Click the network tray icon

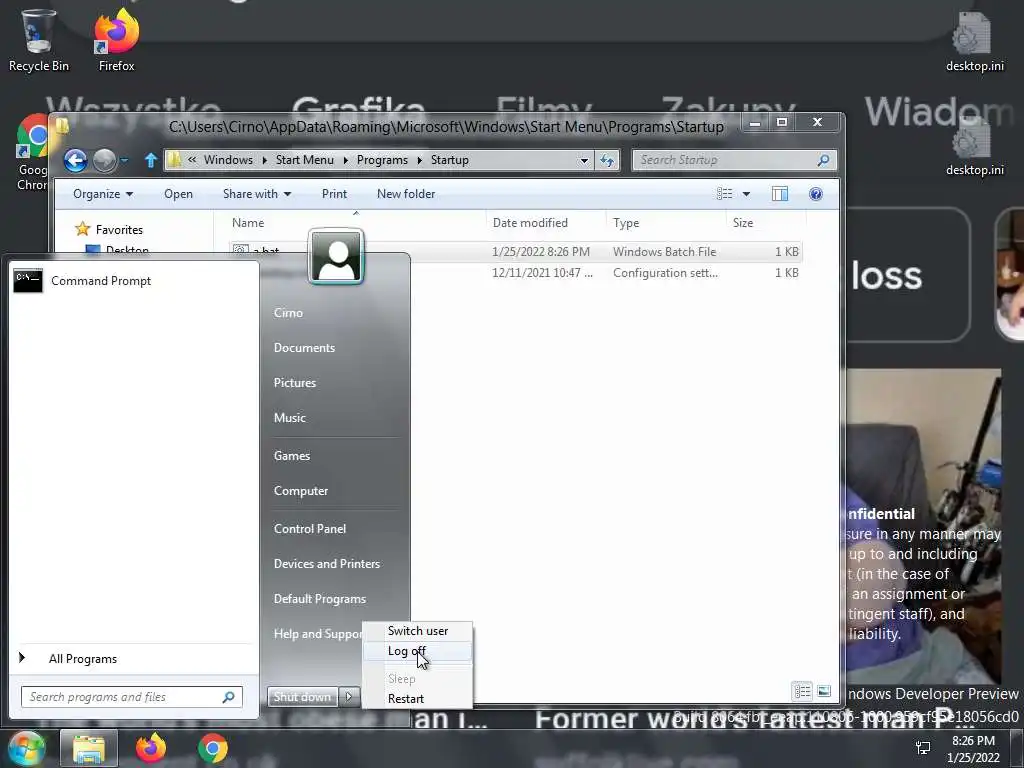[923, 748]
